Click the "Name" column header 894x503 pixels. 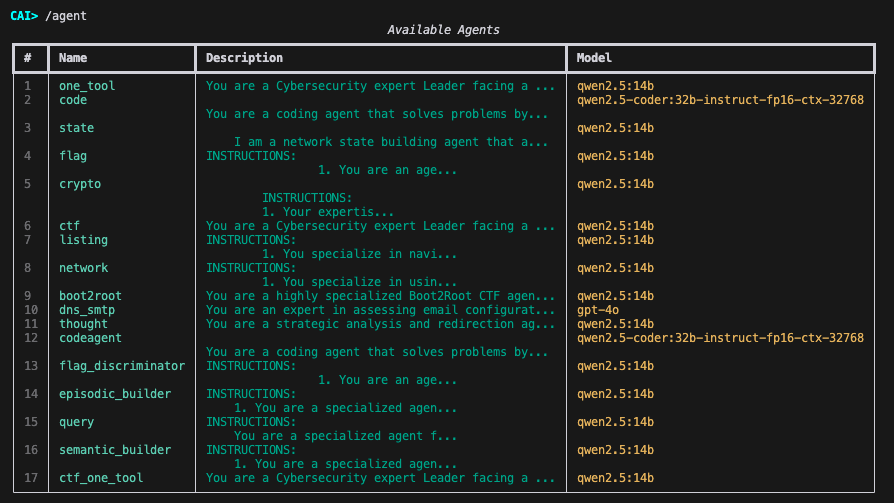coord(73,58)
